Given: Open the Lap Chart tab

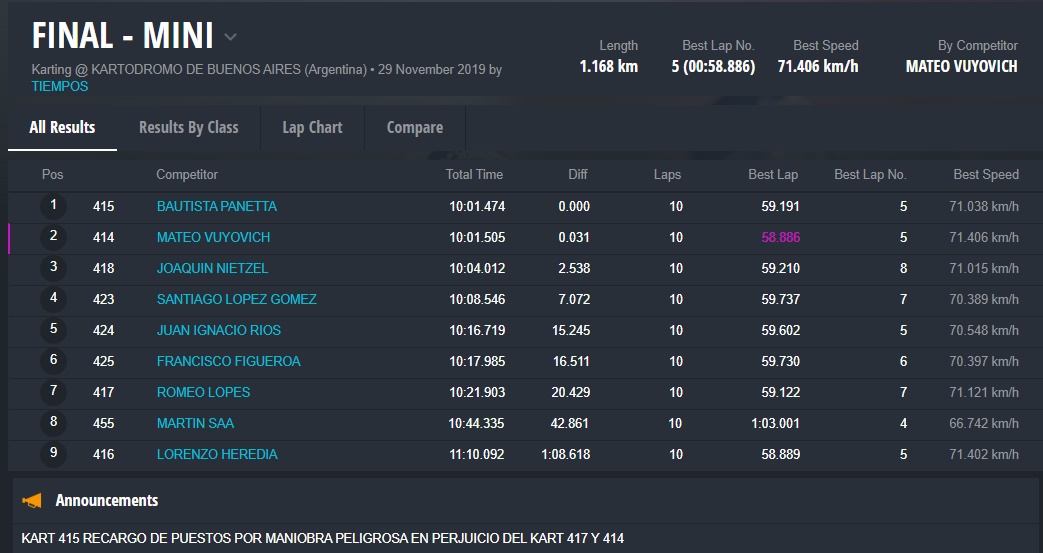Looking at the screenshot, I should (312, 127).
